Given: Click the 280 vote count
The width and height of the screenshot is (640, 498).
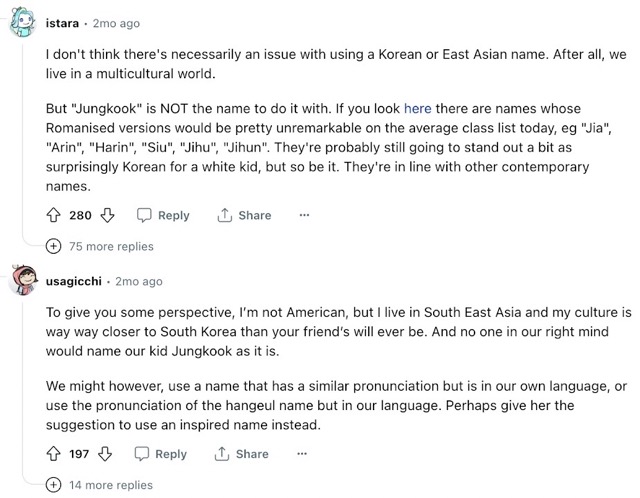Looking at the screenshot, I should tap(83, 215).
